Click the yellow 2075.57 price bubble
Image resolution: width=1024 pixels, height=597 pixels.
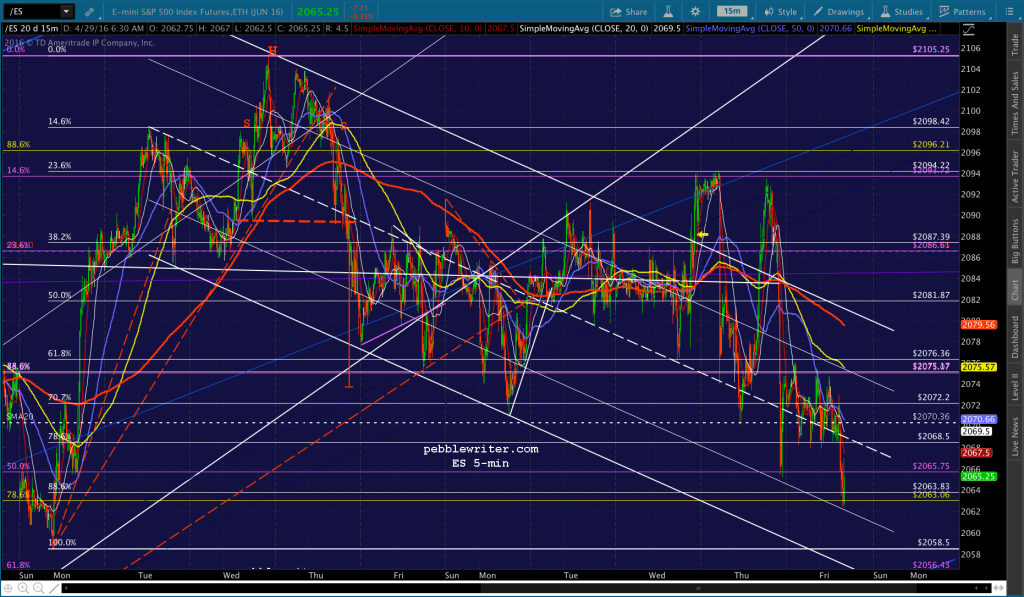pos(978,367)
